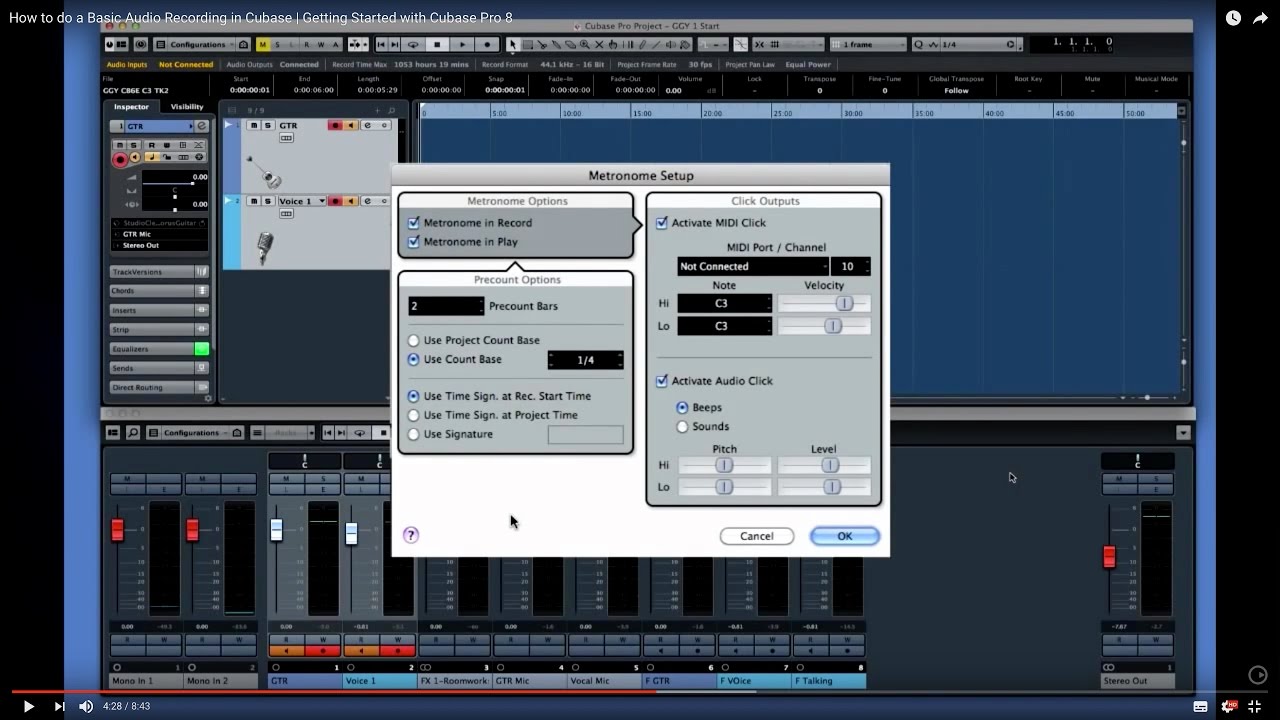Click the play button in the transport bar
The image size is (1280, 720).
461,44
